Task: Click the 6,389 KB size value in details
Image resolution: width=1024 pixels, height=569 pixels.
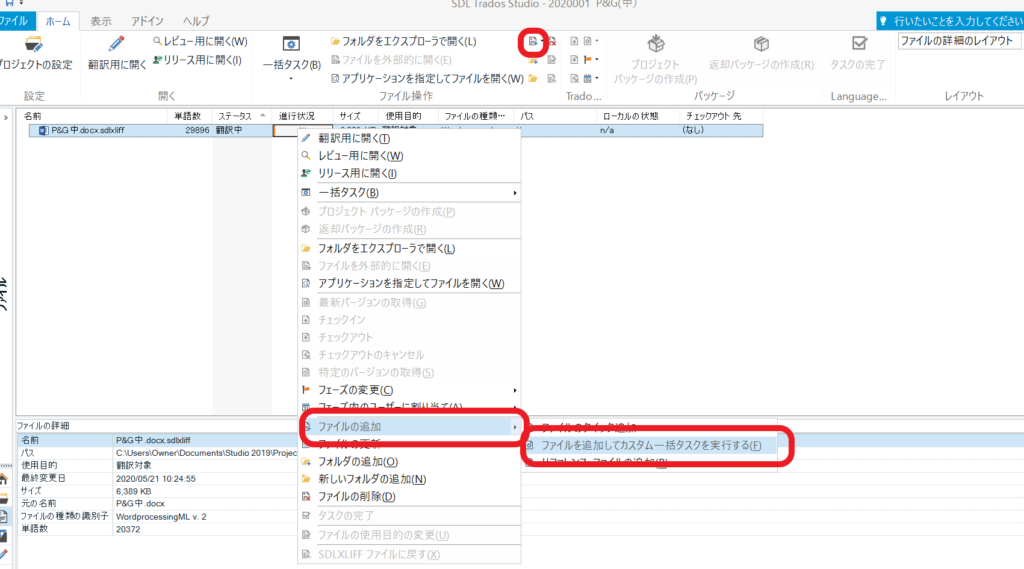Action: [133, 491]
